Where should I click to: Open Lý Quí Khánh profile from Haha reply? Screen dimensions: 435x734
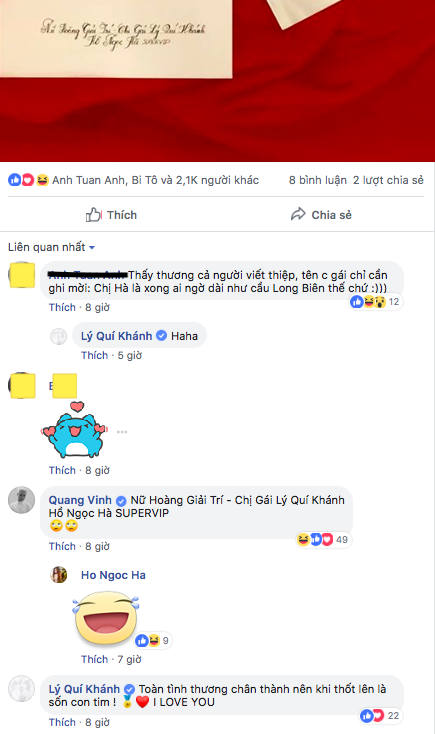click(x=117, y=336)
